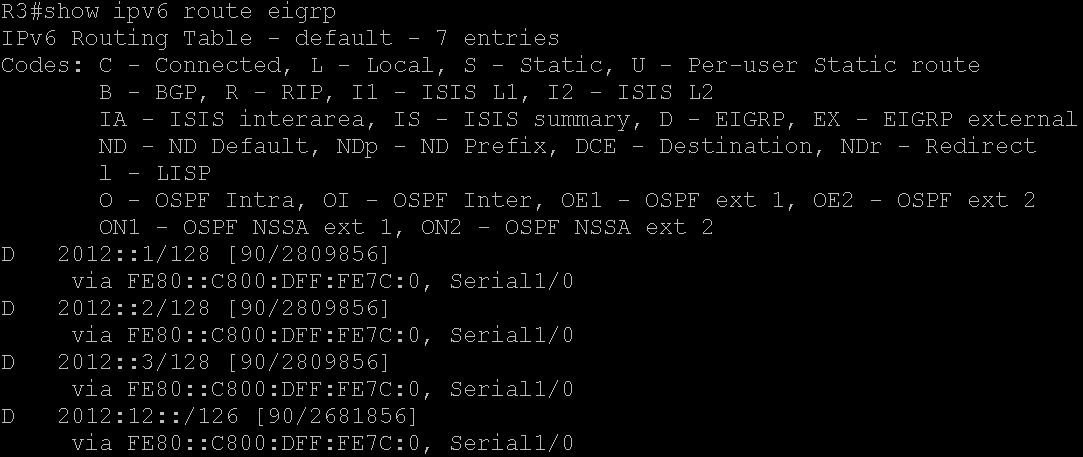Click the 'l - LISP' code line
This screenshot has height=457, width=1083.
(155, 173)
